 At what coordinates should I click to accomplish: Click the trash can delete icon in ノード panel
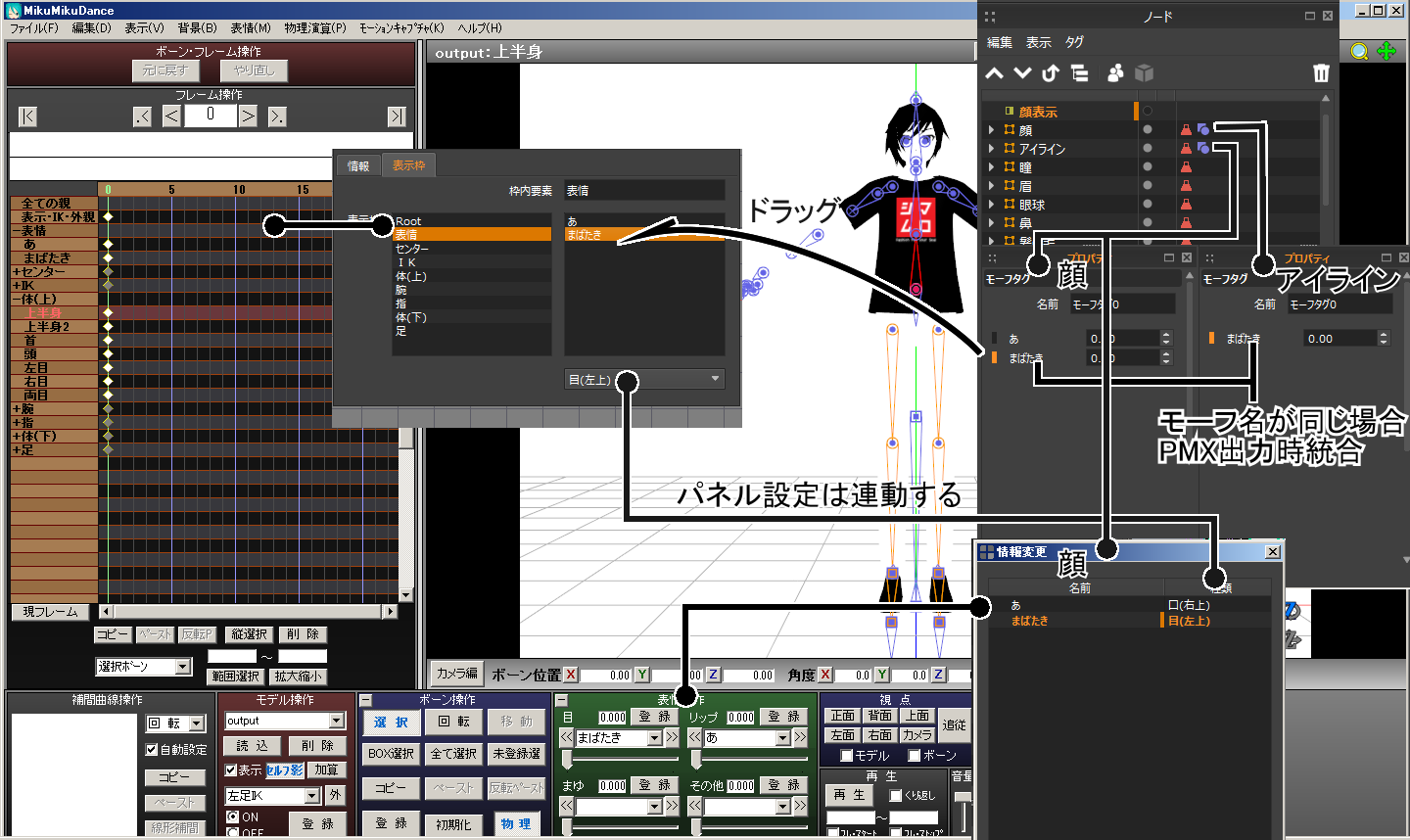click(x=1321, y=73)
